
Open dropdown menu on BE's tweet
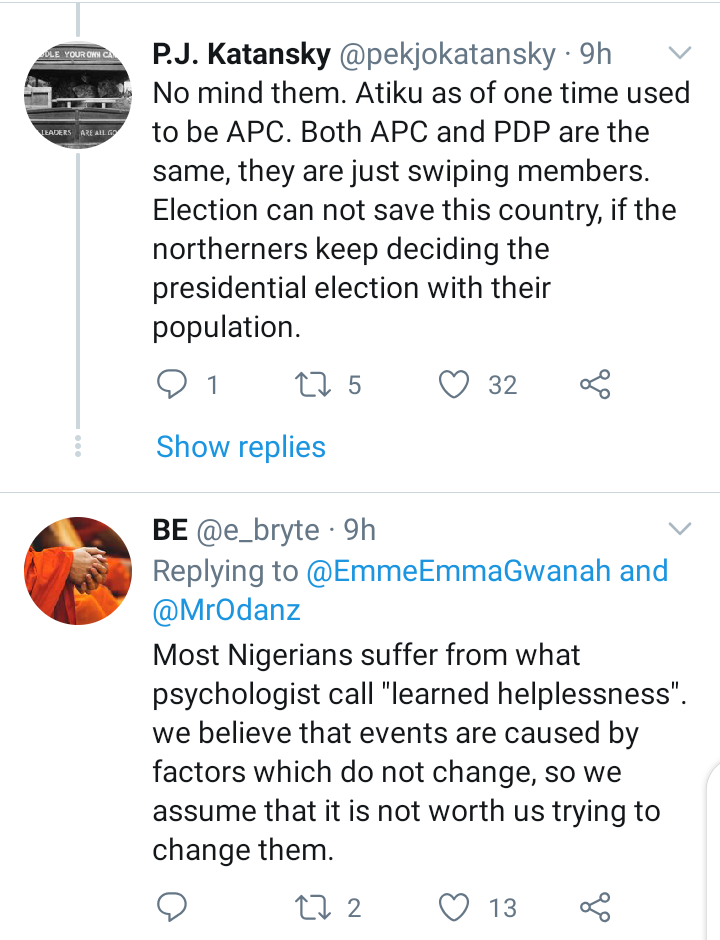tap(680, 528)
